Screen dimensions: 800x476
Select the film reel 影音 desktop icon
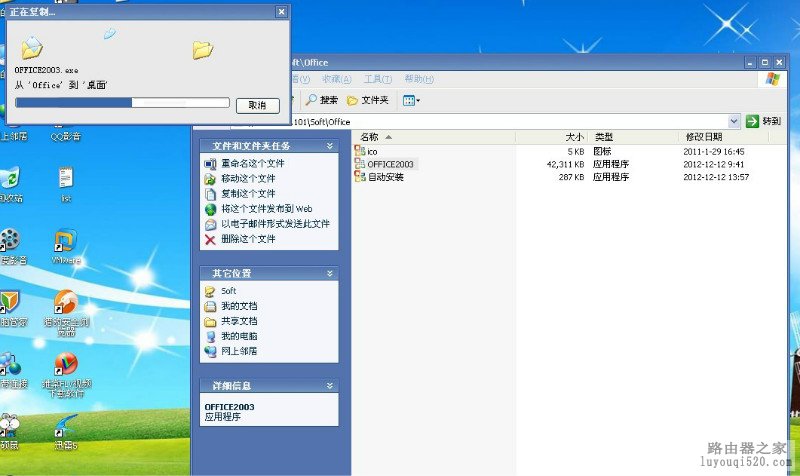pos(11,246)
